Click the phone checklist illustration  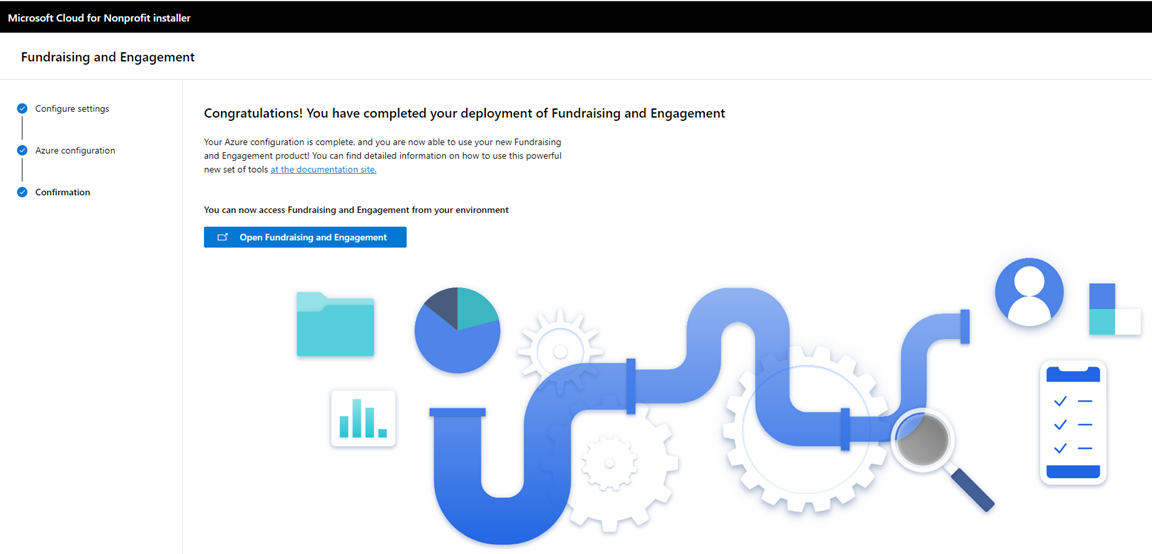(1073, 422)
